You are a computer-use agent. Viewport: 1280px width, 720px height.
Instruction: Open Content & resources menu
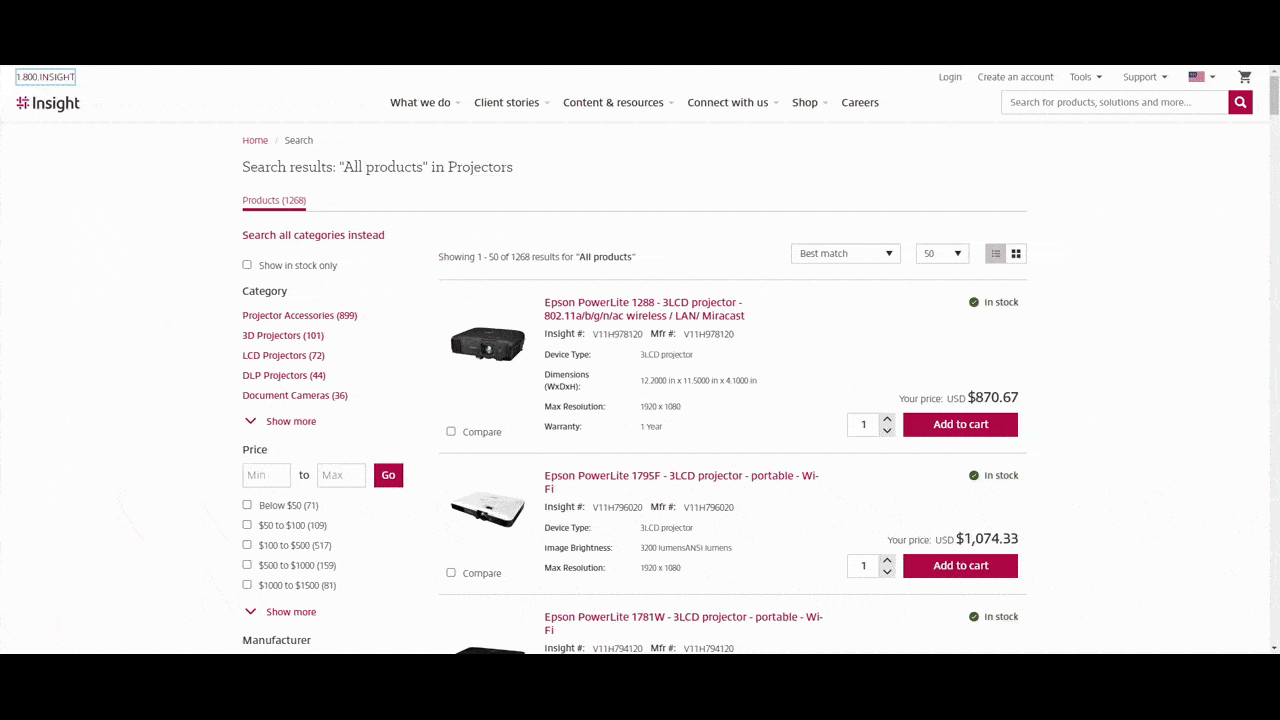[618, 103]
